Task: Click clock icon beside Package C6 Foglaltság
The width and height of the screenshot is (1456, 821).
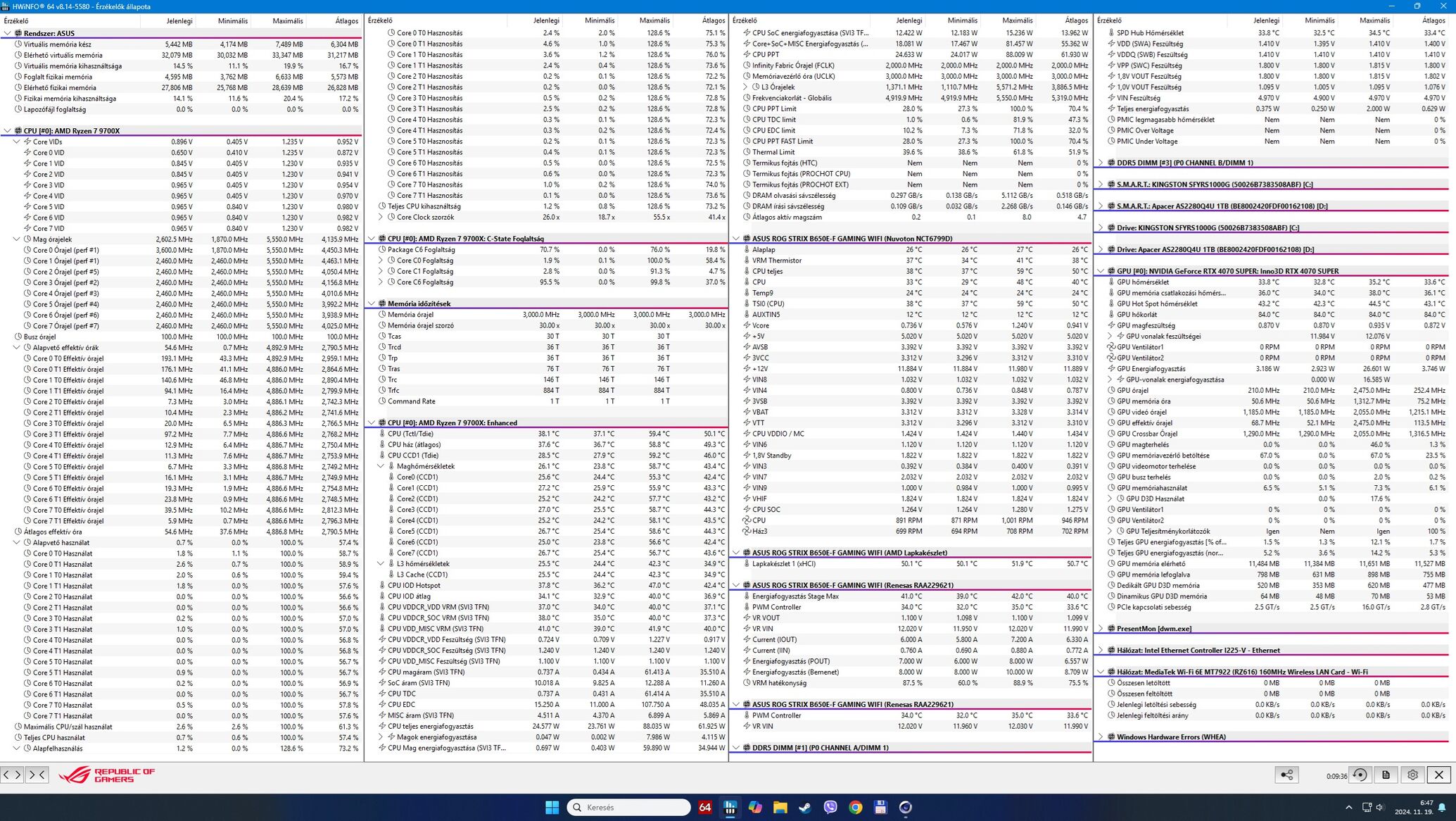Action: [x=382, y=249]
